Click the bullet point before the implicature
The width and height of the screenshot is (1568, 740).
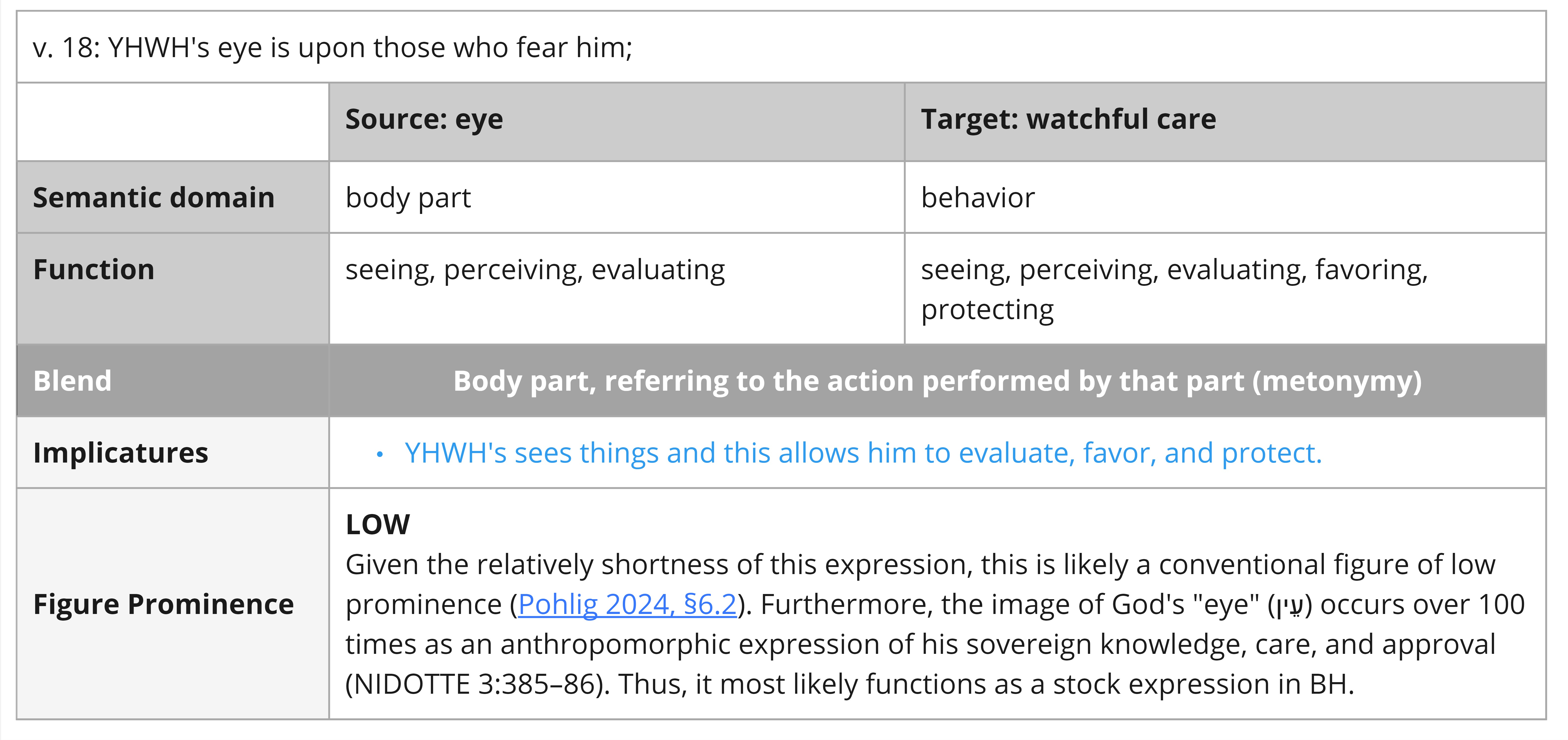tap(380, 455)
